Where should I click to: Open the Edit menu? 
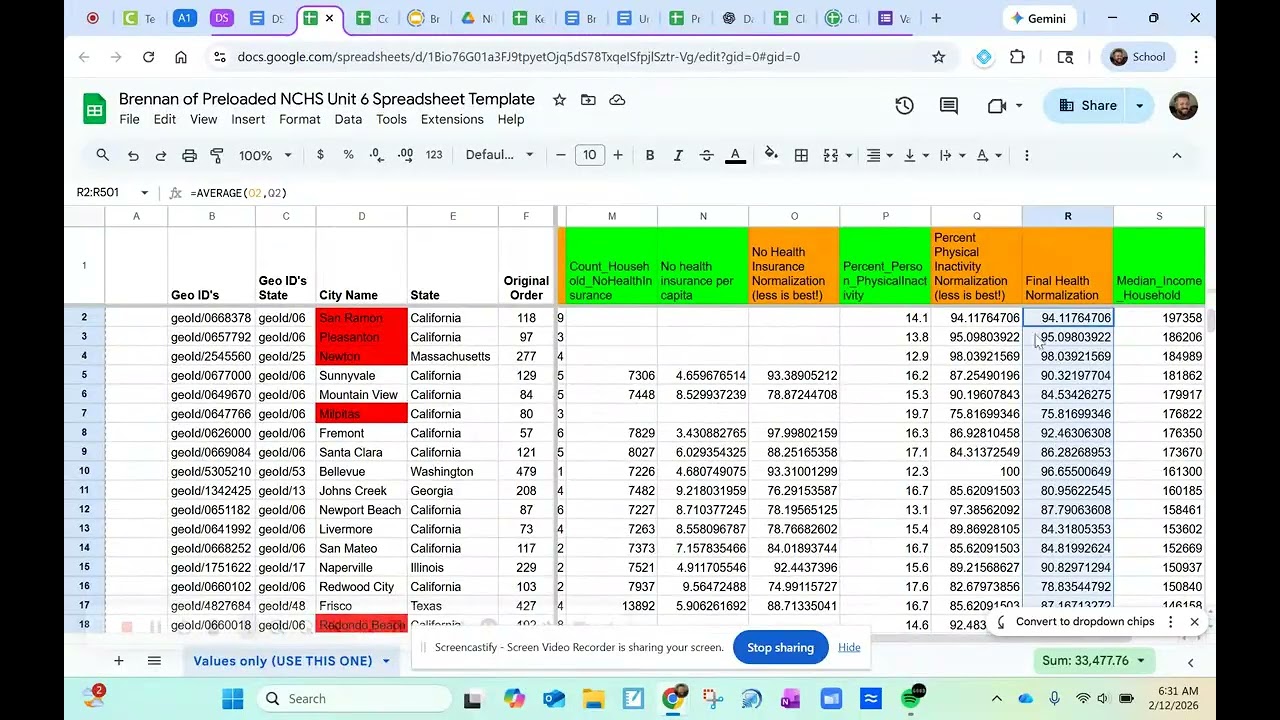coord(165,119)
